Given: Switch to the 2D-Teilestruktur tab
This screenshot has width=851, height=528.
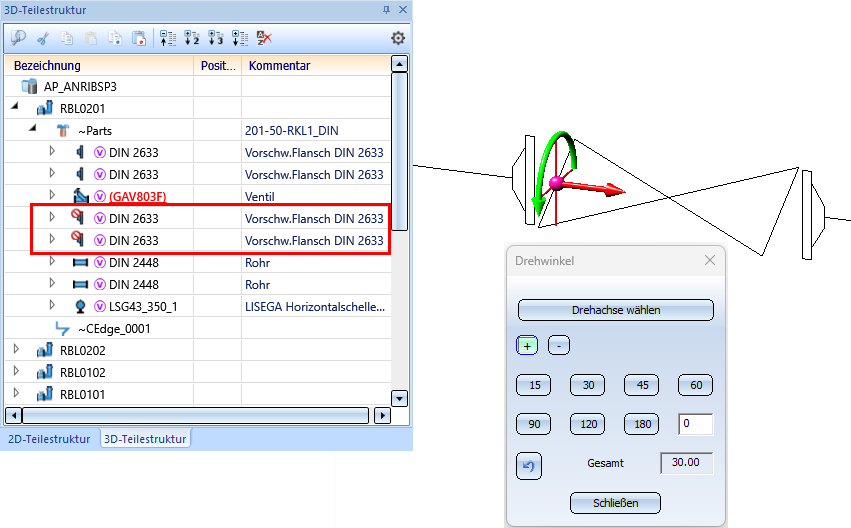Looking at the screenshot, I should pyautogui.click(x=49, y=439).
